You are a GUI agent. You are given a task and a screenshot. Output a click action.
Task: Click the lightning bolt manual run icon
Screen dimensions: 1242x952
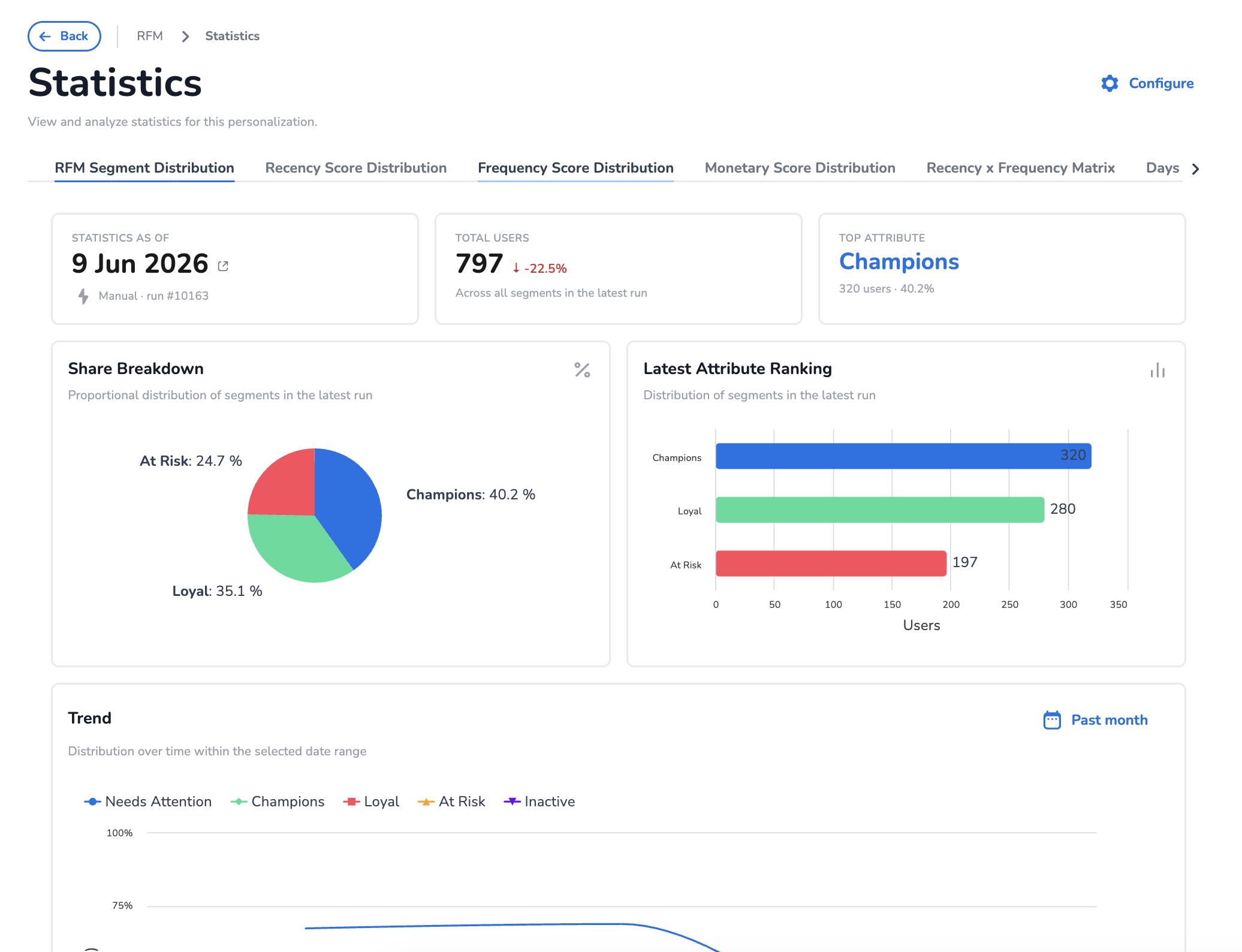83,296
